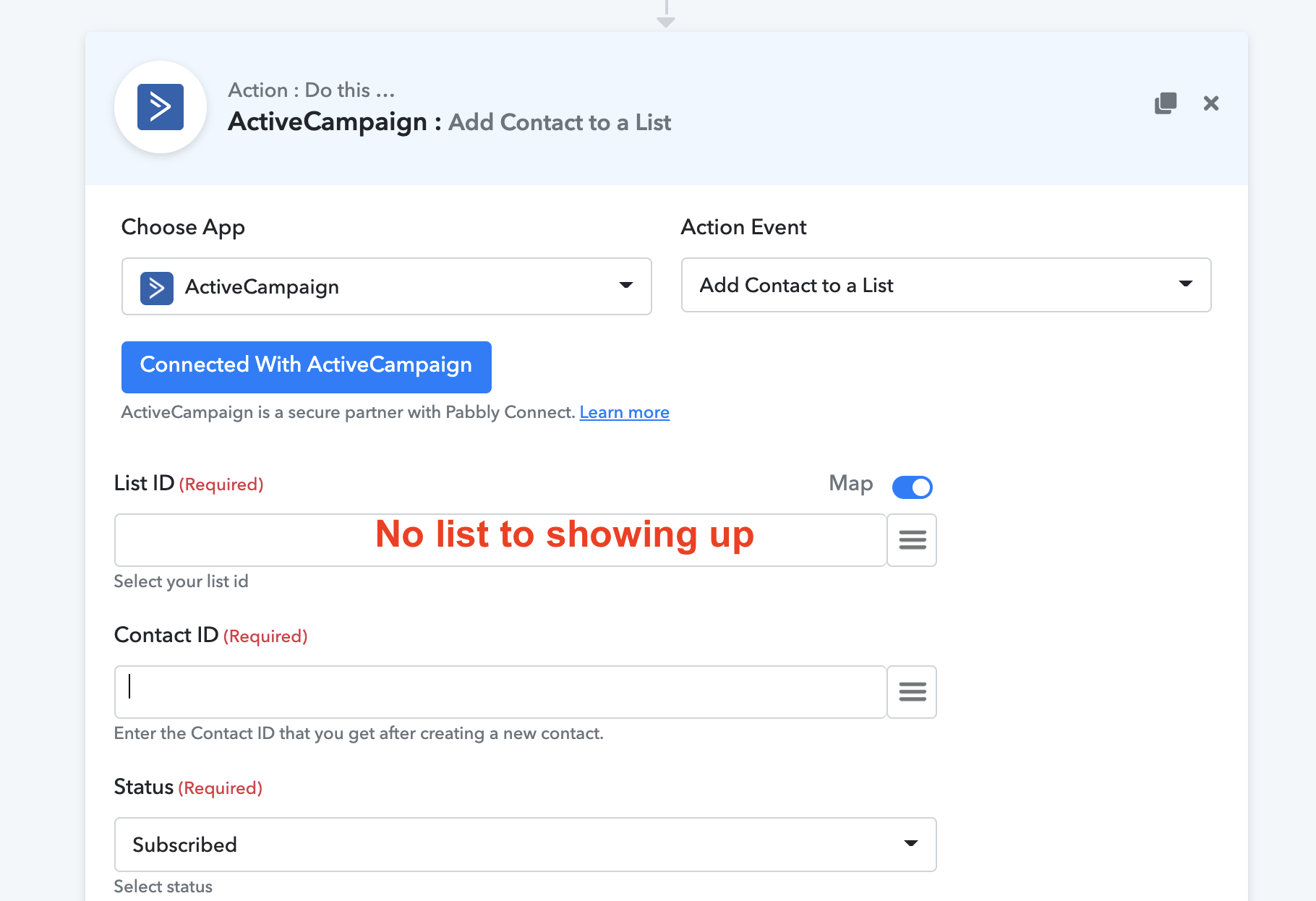Viewport: 1316px width, 901px height.
Task: Focus the Contact ID input field
Action: [500, 692]
